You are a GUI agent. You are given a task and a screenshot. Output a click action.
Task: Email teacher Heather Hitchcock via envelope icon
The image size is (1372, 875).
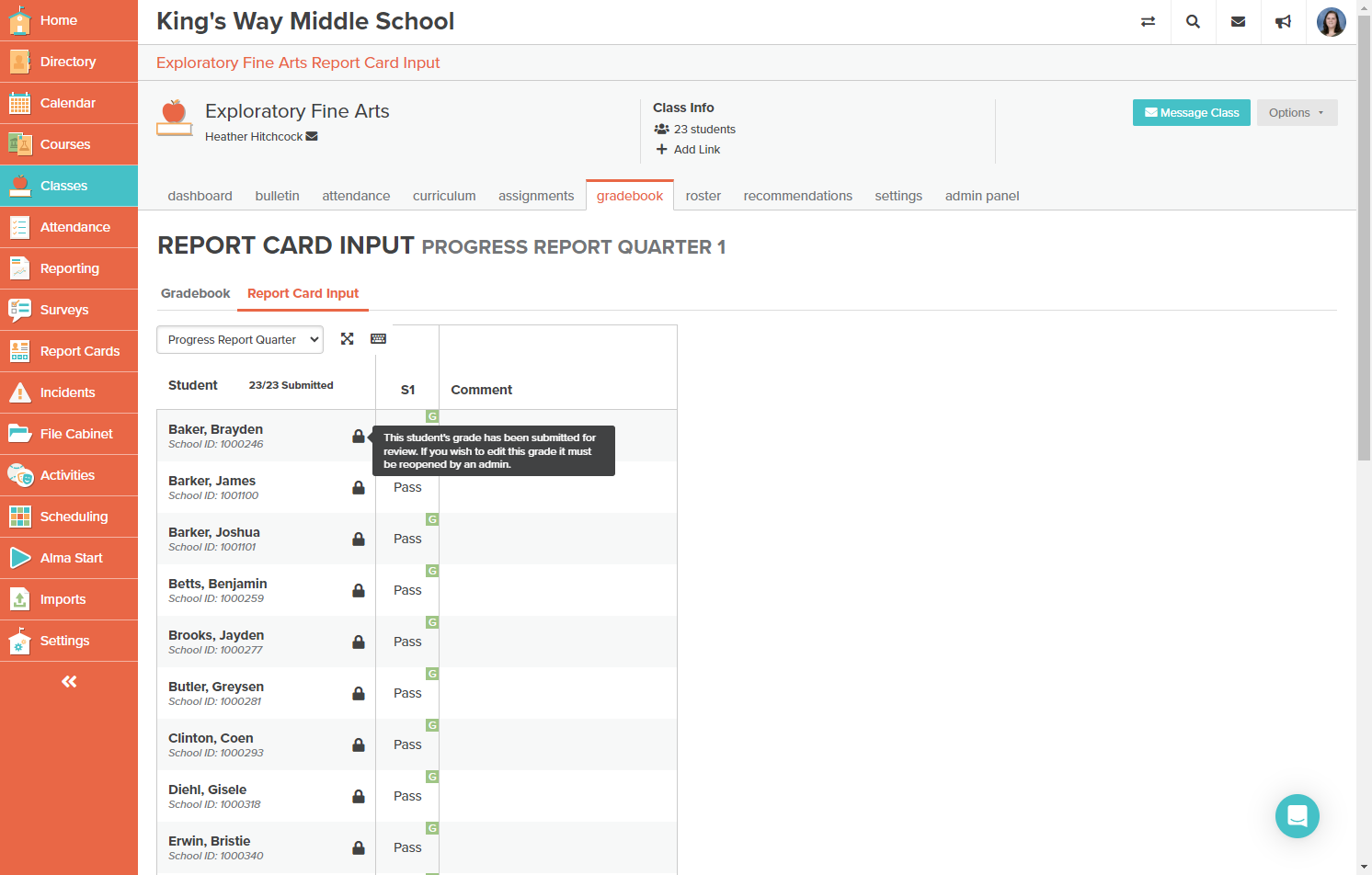(x=312, y=136)
